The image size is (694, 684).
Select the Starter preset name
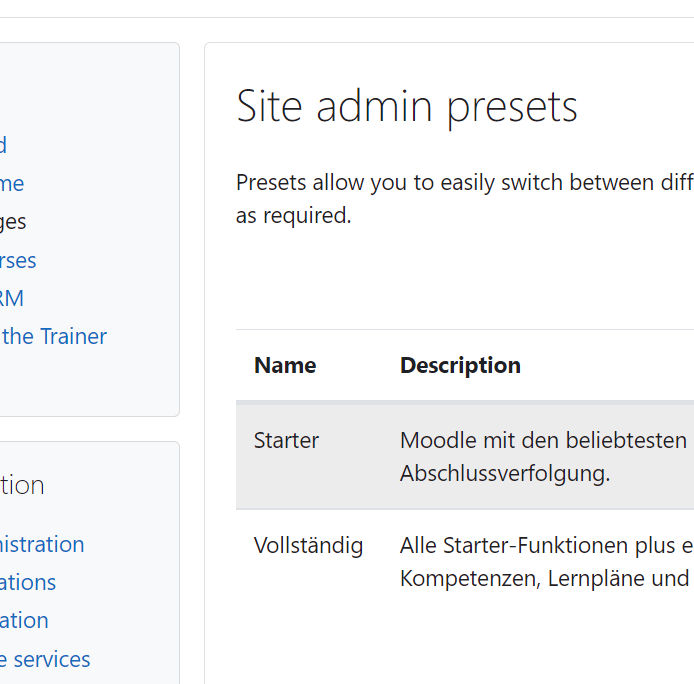[x=286, y=441]
